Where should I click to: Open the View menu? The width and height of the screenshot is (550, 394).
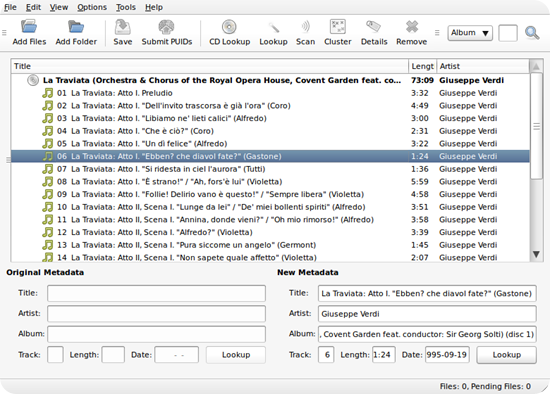point(59,7)
